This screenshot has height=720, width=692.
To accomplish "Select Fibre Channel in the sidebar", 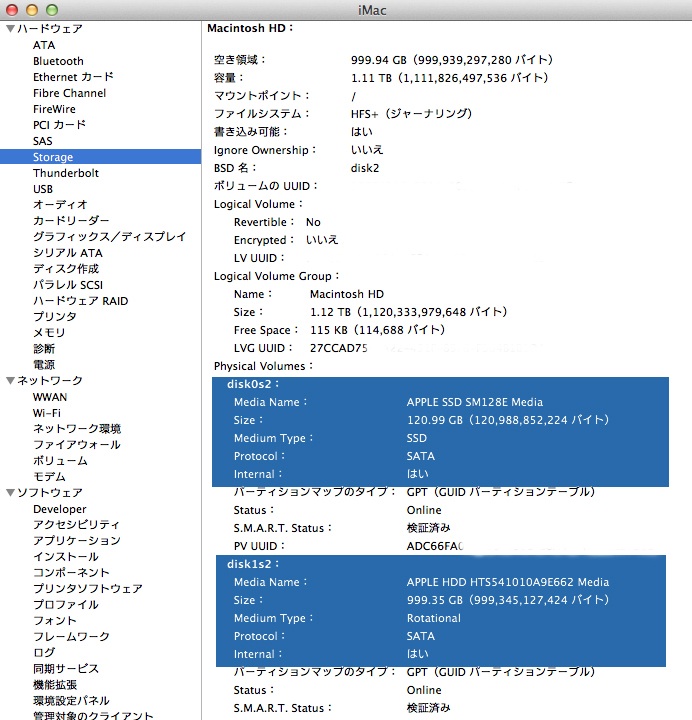I will point(69,93).
